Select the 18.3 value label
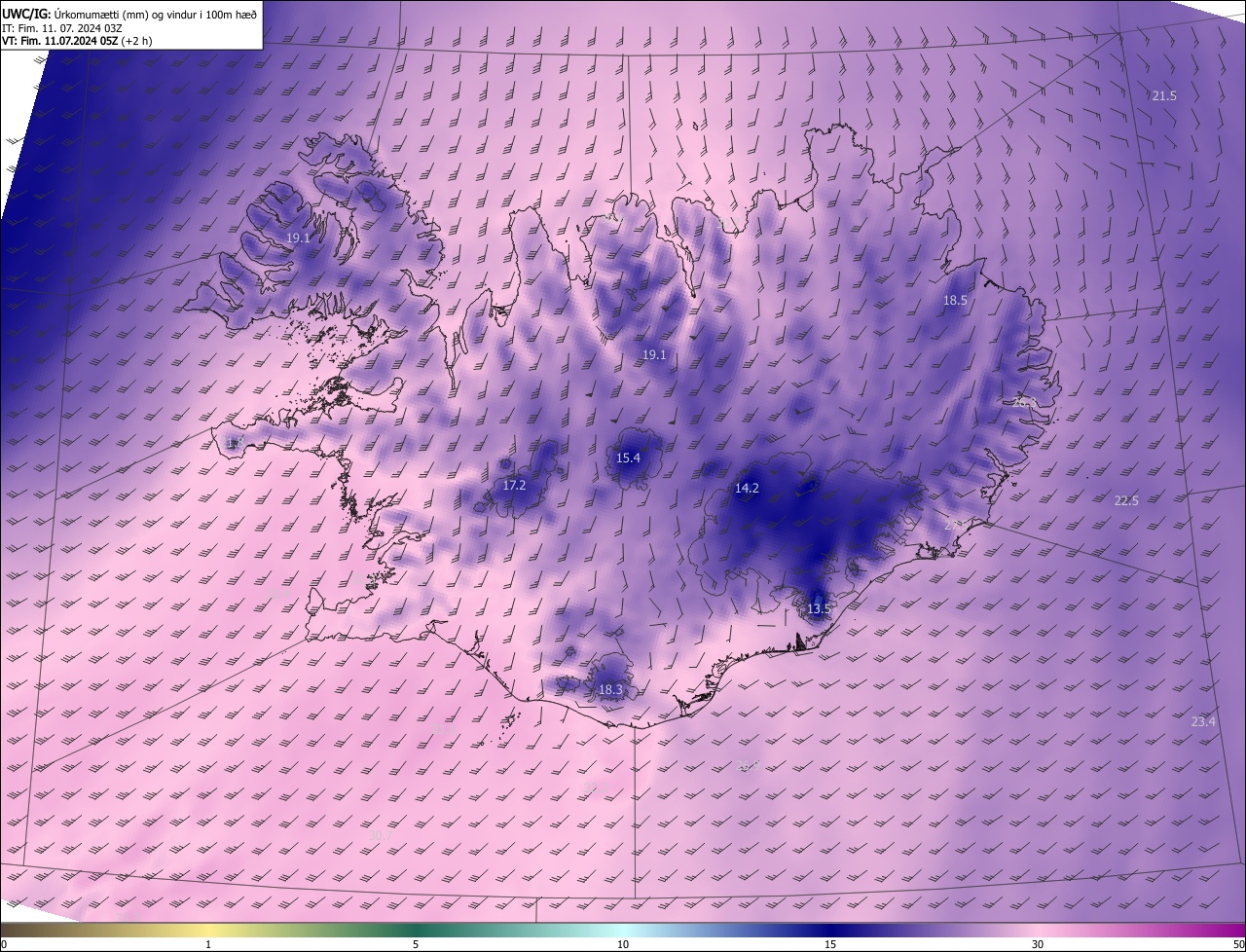Viewport: 1246px width, 952px height. [x=610, y=690]
